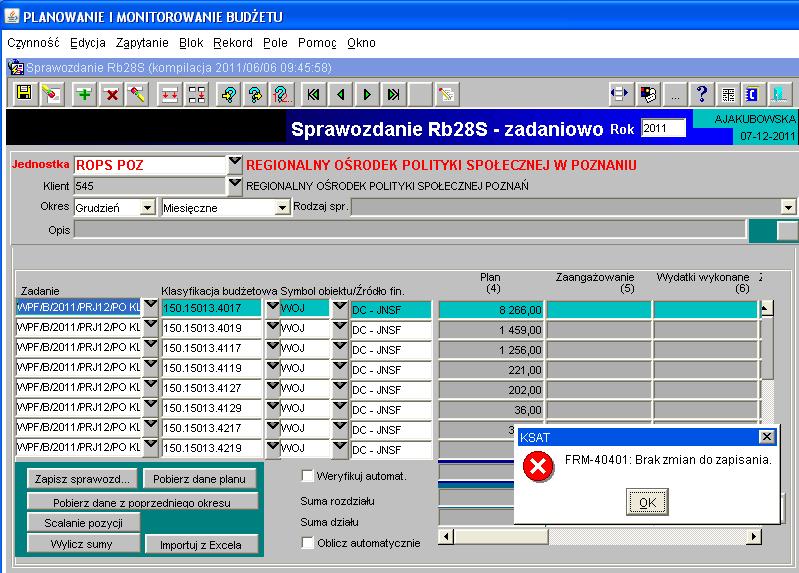Screen dimensions: 799x573
Task: Add a new record with green plus icon
Action: 84,94
